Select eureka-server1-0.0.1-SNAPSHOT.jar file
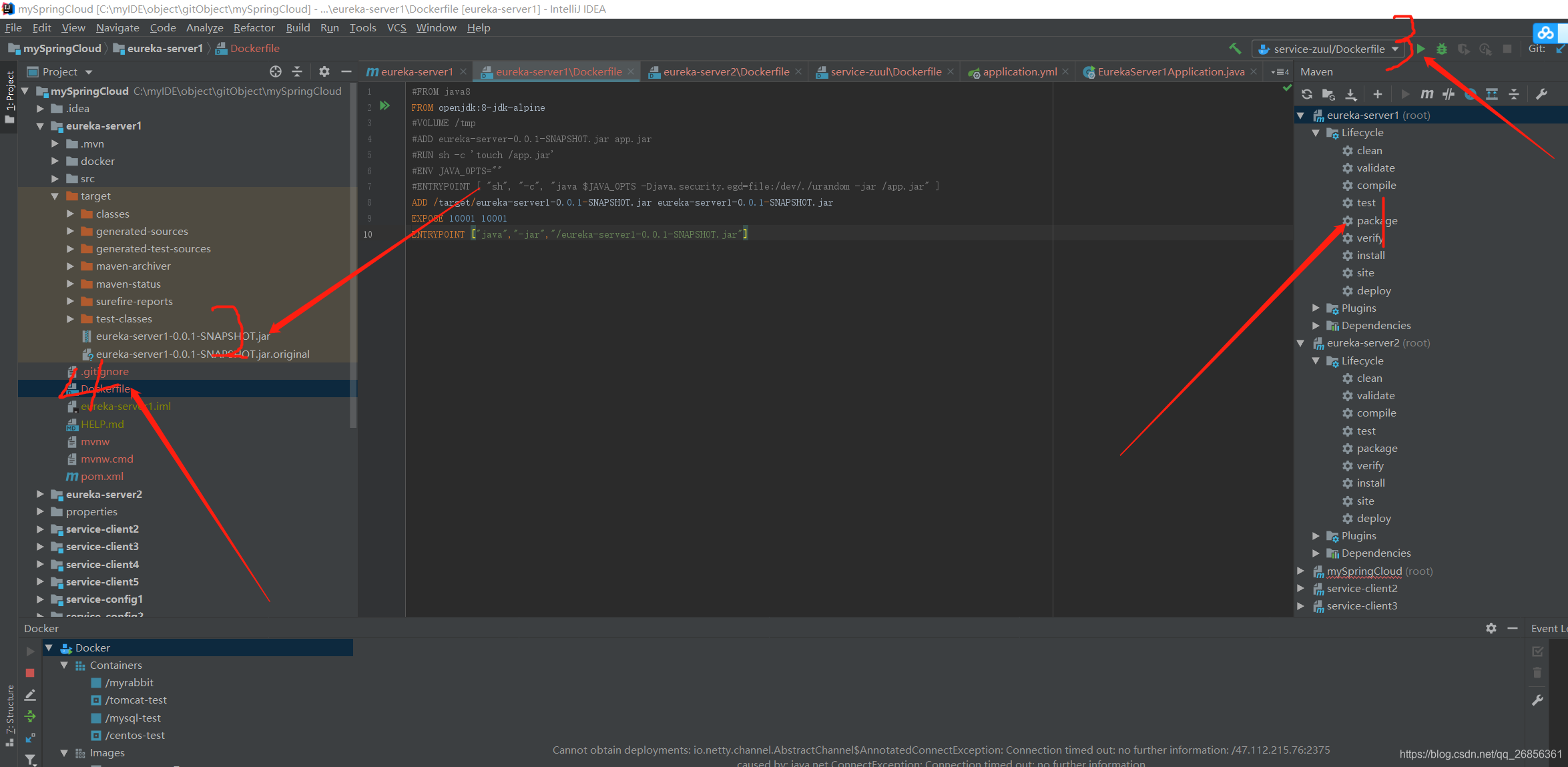 click(183, 336)
